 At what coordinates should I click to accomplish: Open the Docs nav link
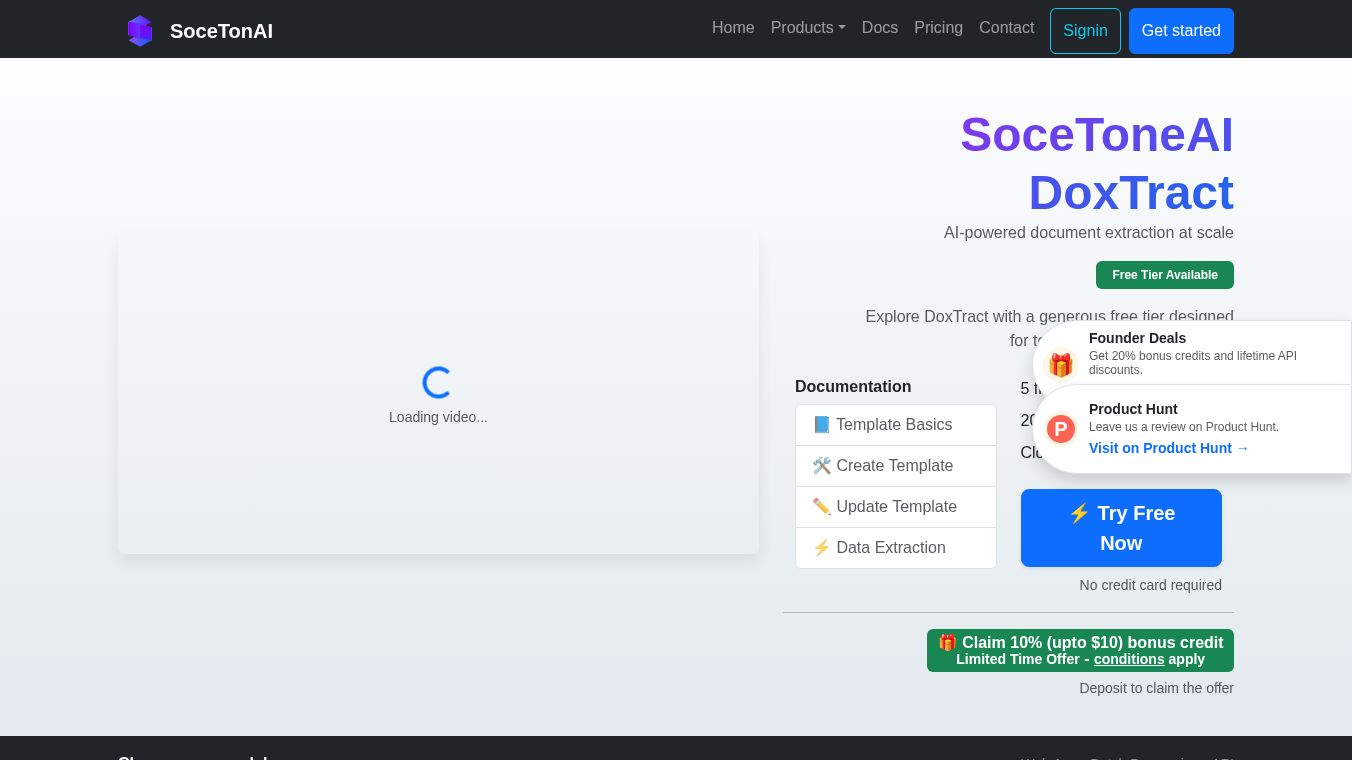tap(880, 28)
